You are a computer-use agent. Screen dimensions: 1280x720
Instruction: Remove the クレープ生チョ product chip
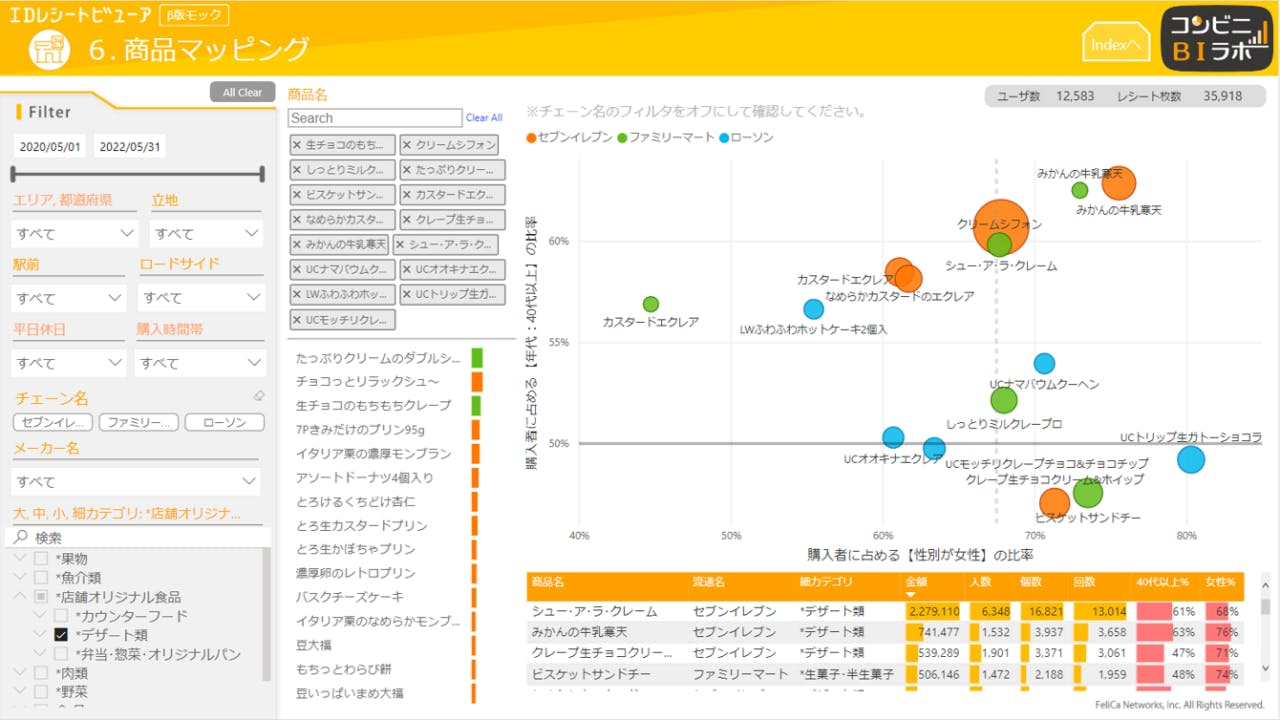407,220
